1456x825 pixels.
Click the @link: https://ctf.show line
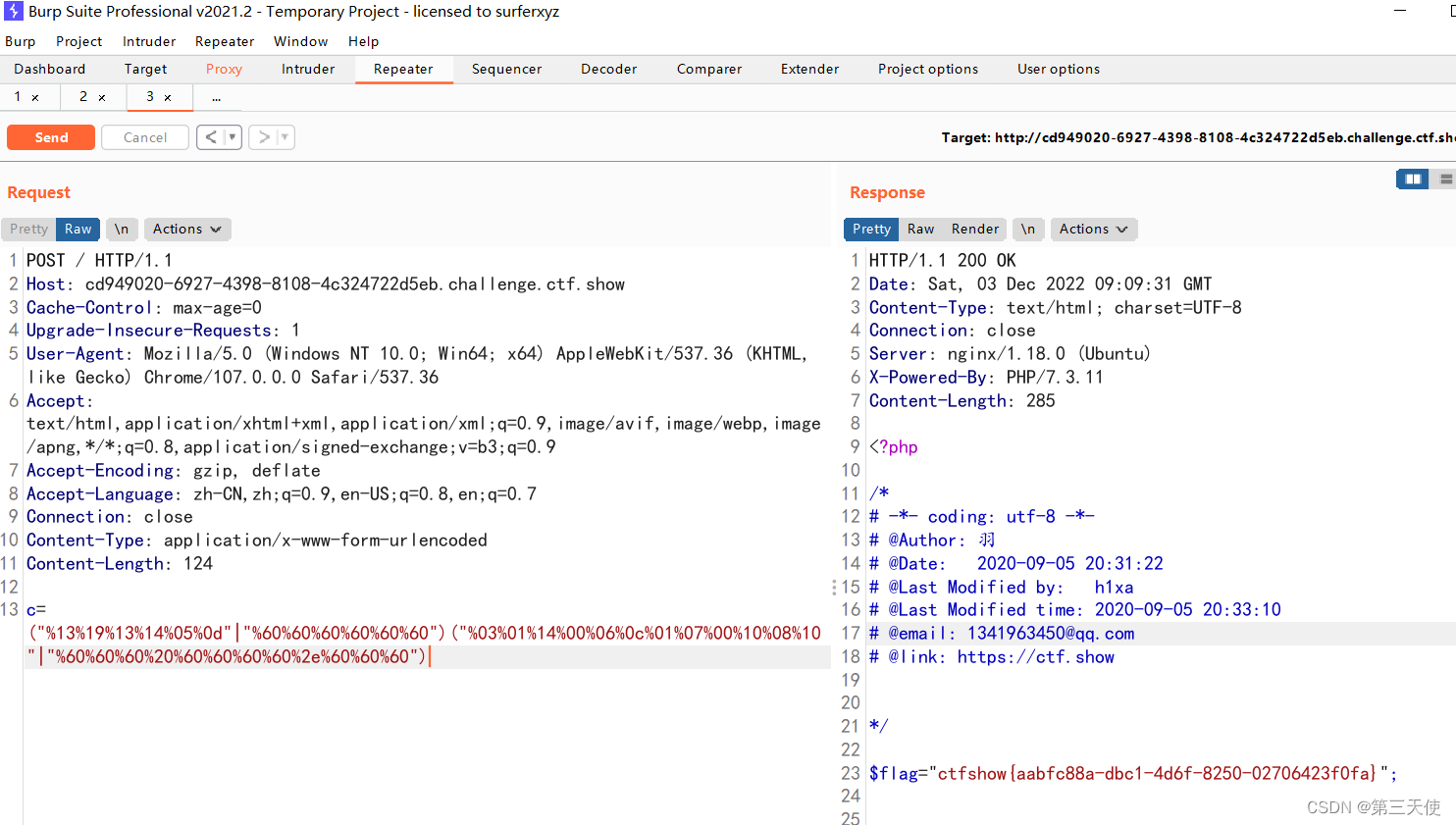pyautogui.click(x=992, y=657)
